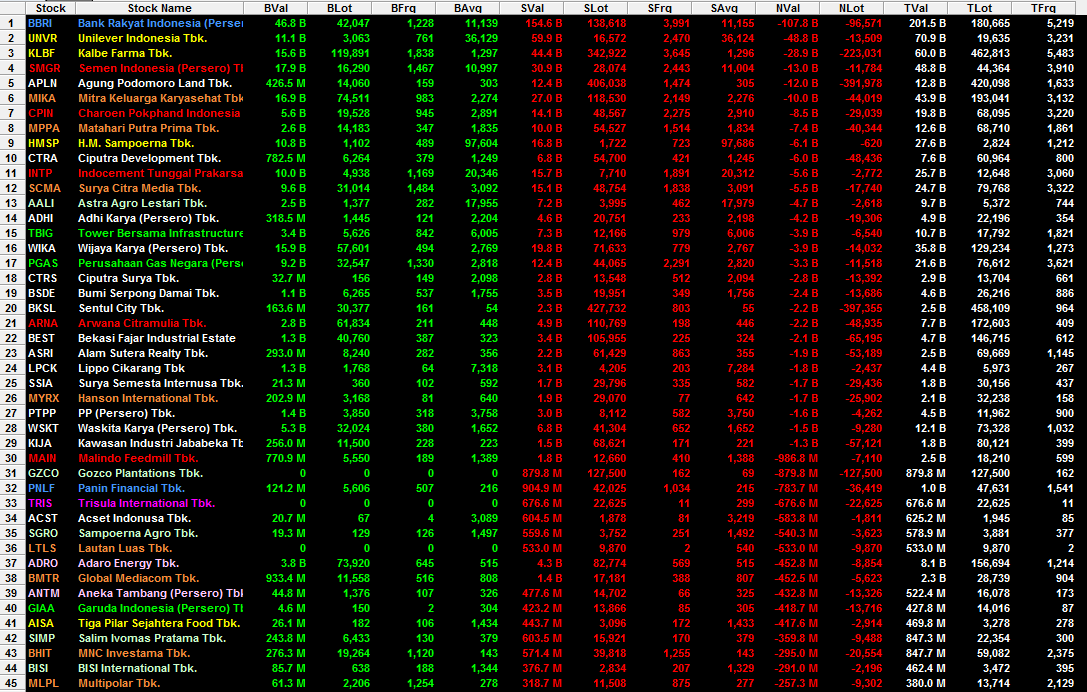
Task: Sort by the Stock column header
Action: tap(50, 8)
